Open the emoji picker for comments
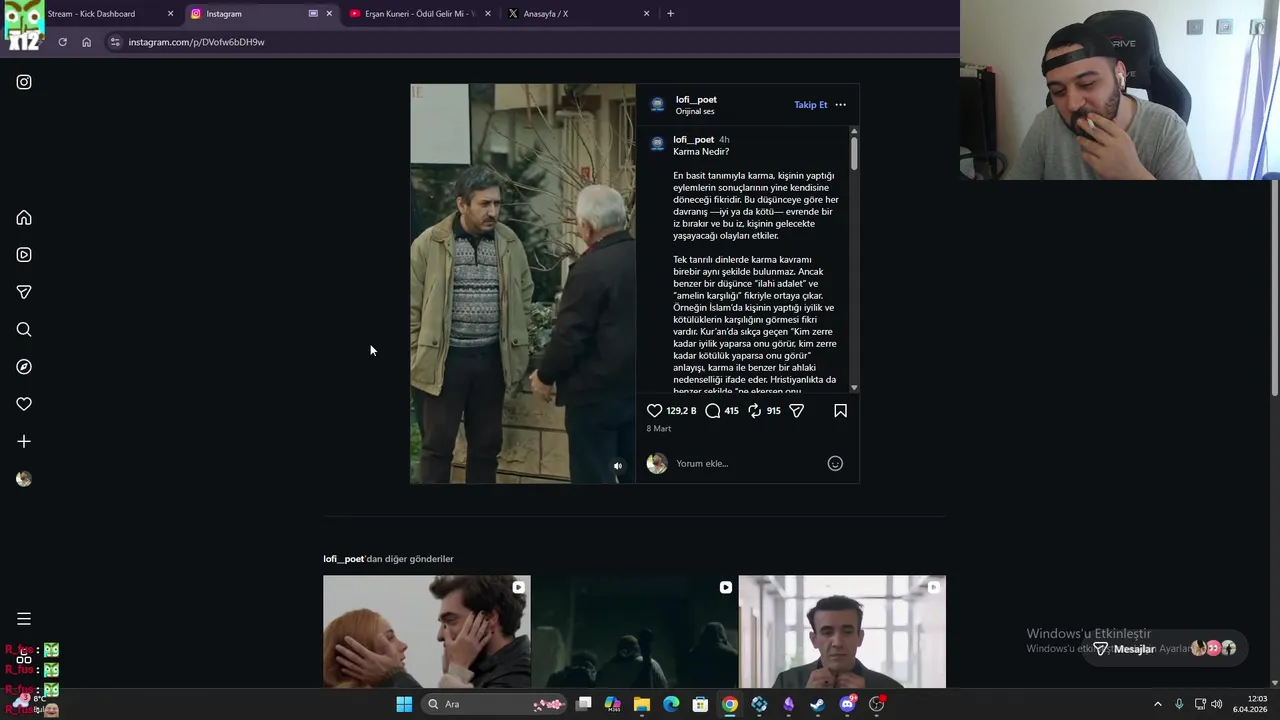The image size is (1280, 720). click(x=835, y=463)
